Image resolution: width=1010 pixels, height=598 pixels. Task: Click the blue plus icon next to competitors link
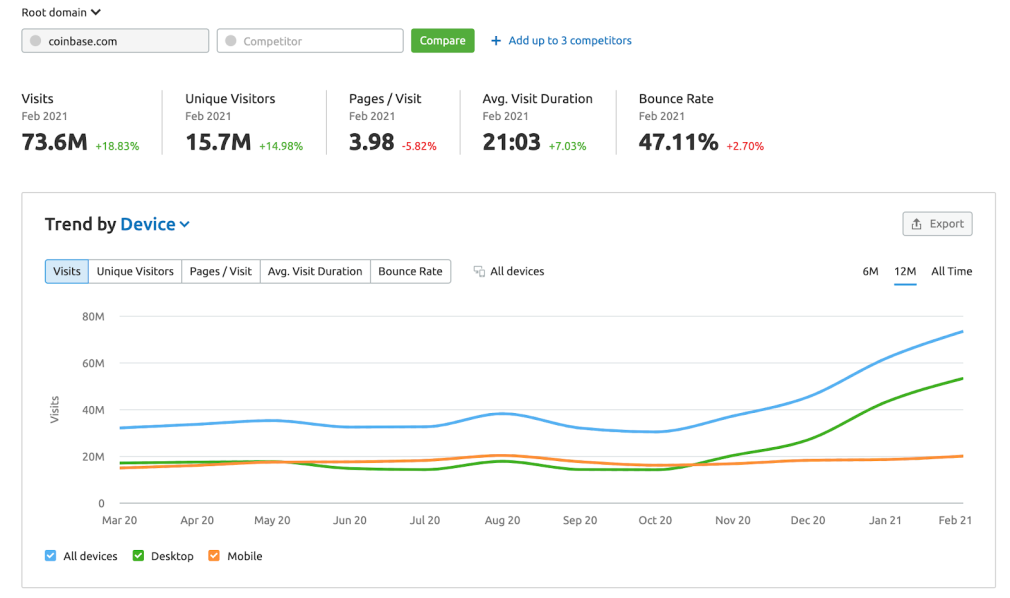(496, 40)
